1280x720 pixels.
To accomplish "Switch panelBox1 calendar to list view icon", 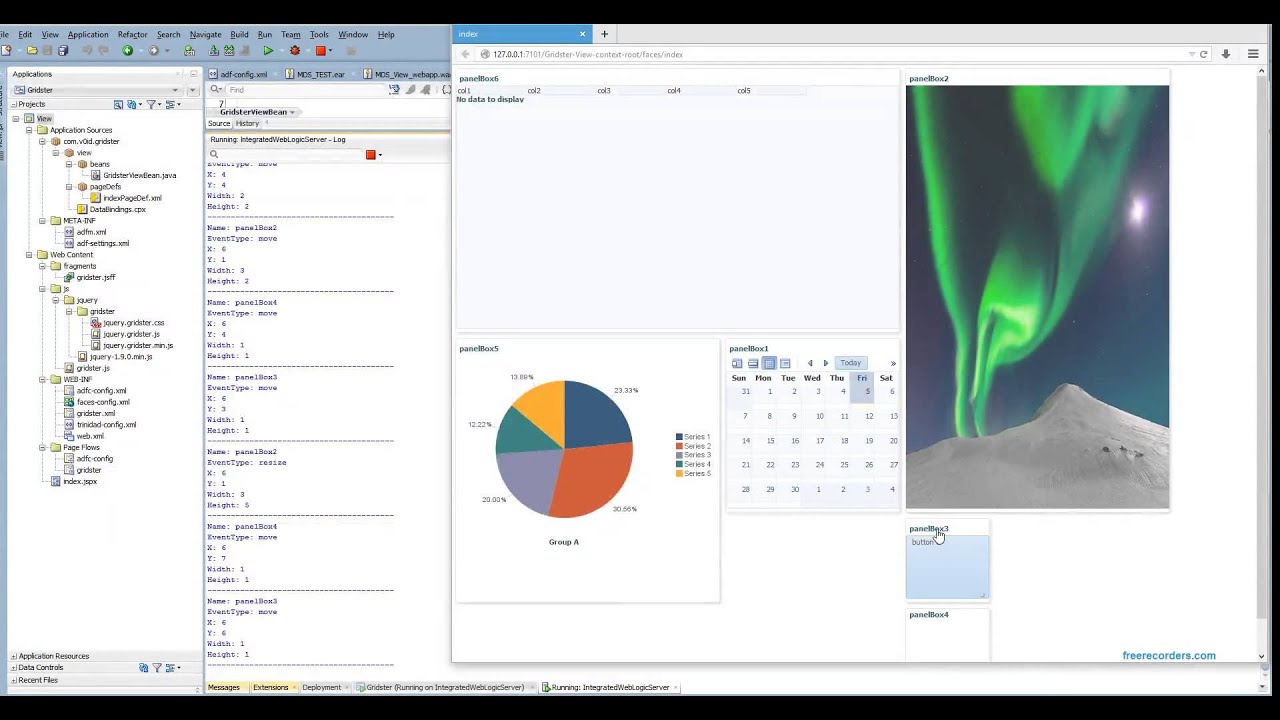I will click(785, 363).
